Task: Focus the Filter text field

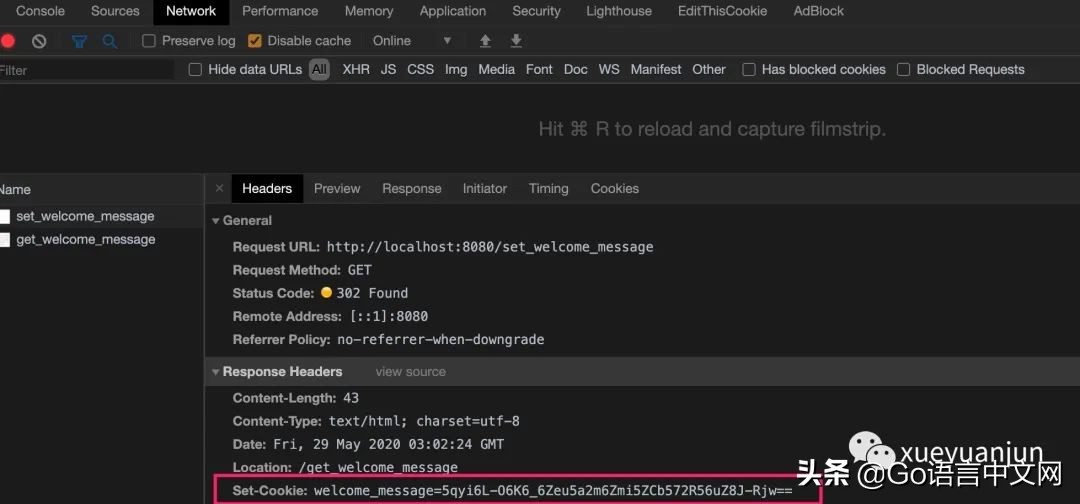Action: [87, 70]
